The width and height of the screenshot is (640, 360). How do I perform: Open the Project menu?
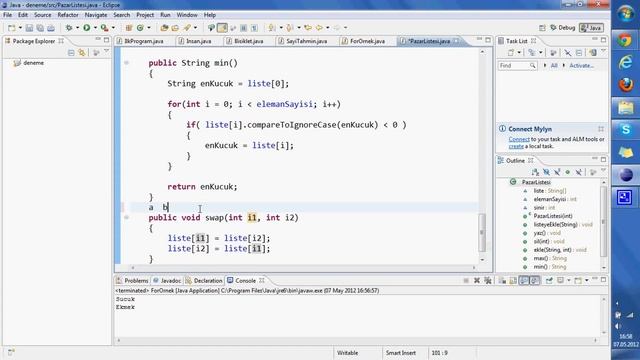tap(145, 15)
